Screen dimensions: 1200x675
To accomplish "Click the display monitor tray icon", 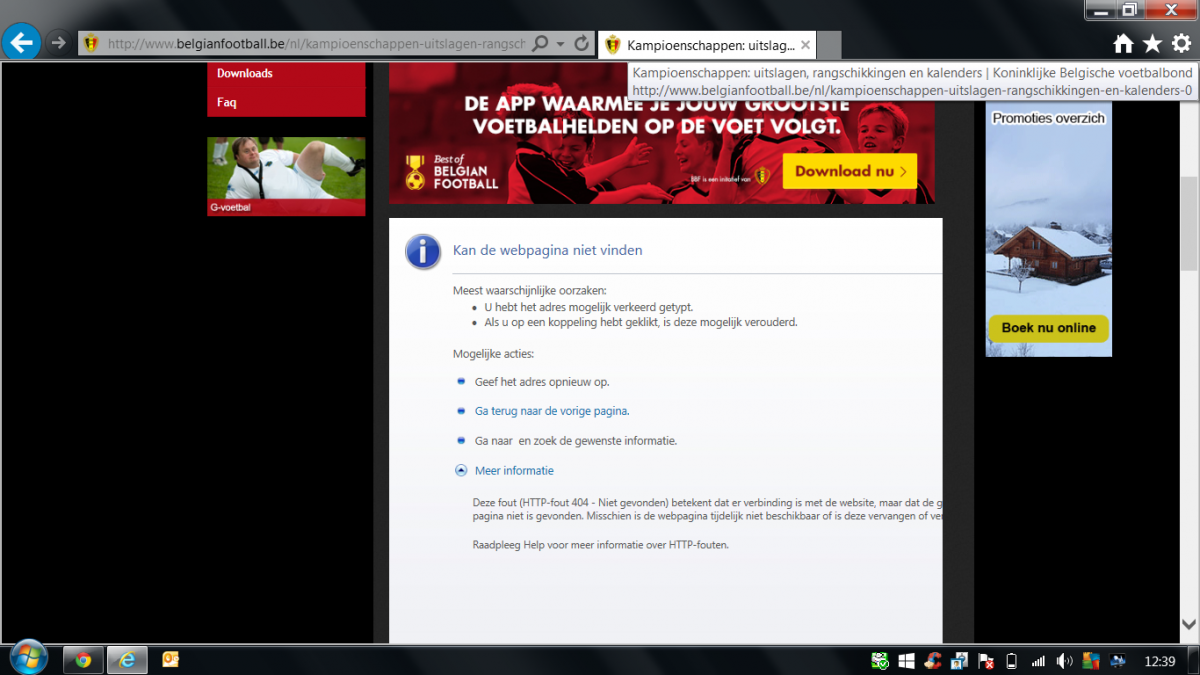I will [x=1117, y=661].
